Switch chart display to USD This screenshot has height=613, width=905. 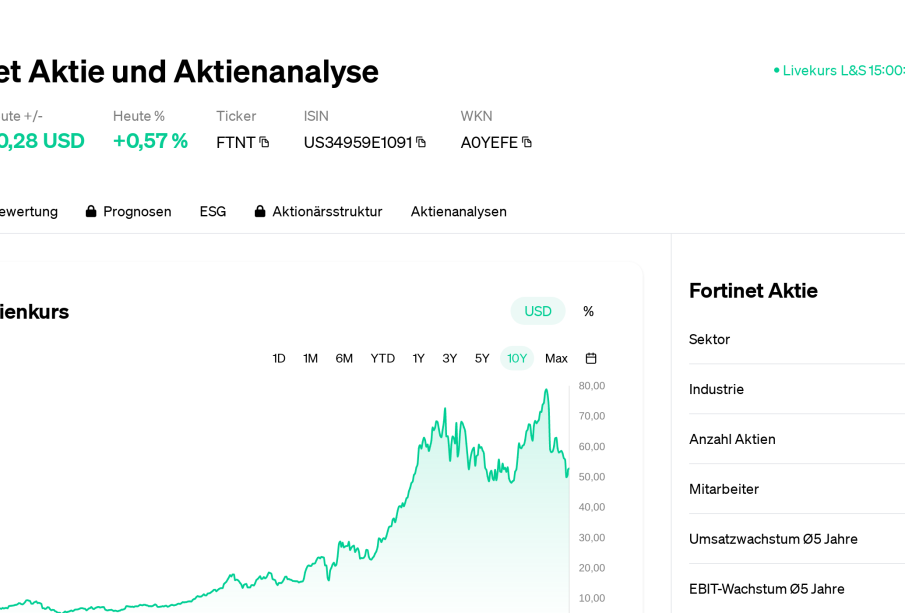tap(538, 311)
